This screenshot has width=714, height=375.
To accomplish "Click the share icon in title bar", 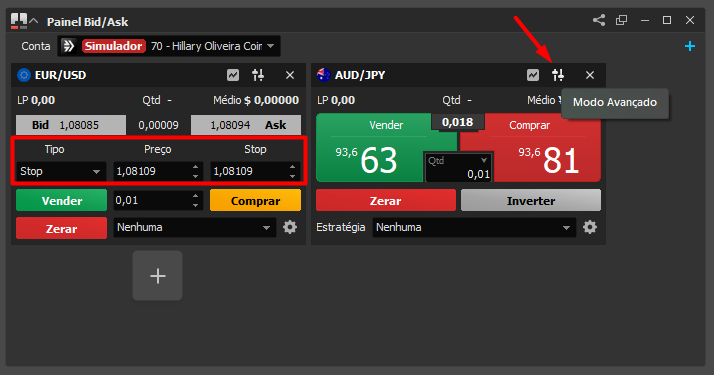I will coord(599,20).
